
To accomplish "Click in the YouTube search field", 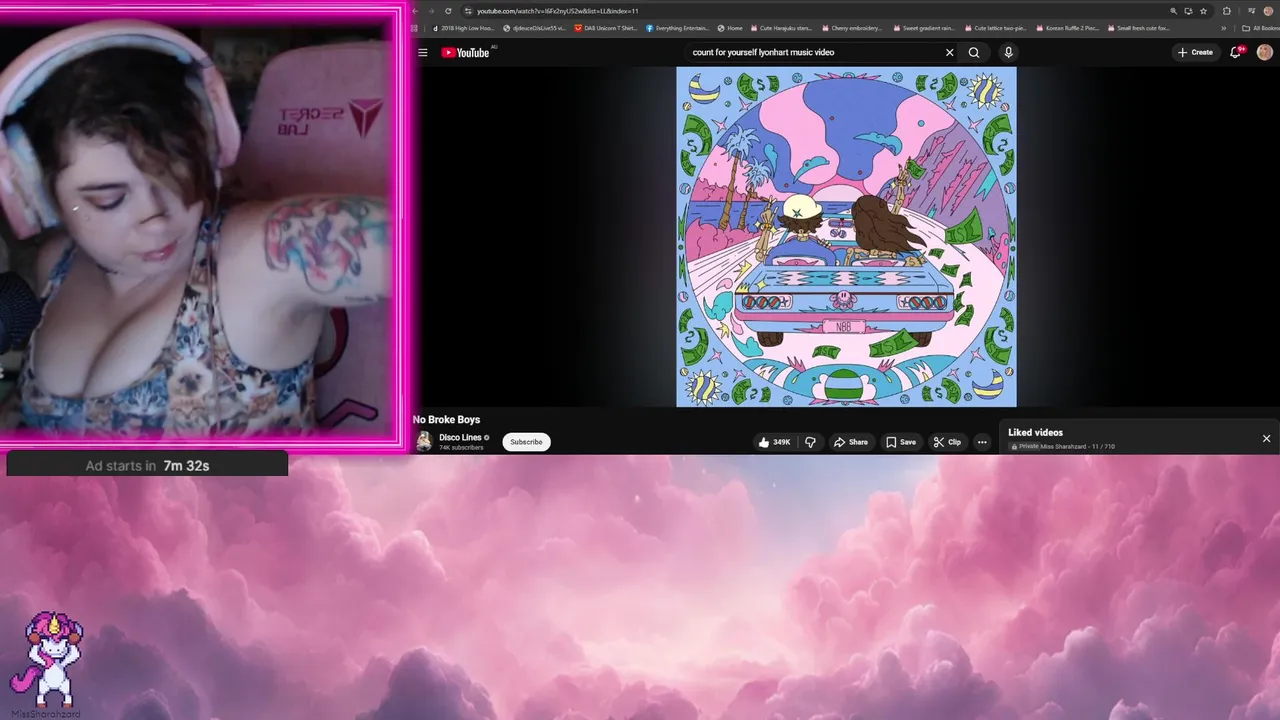I will click(x=813, y=52).
